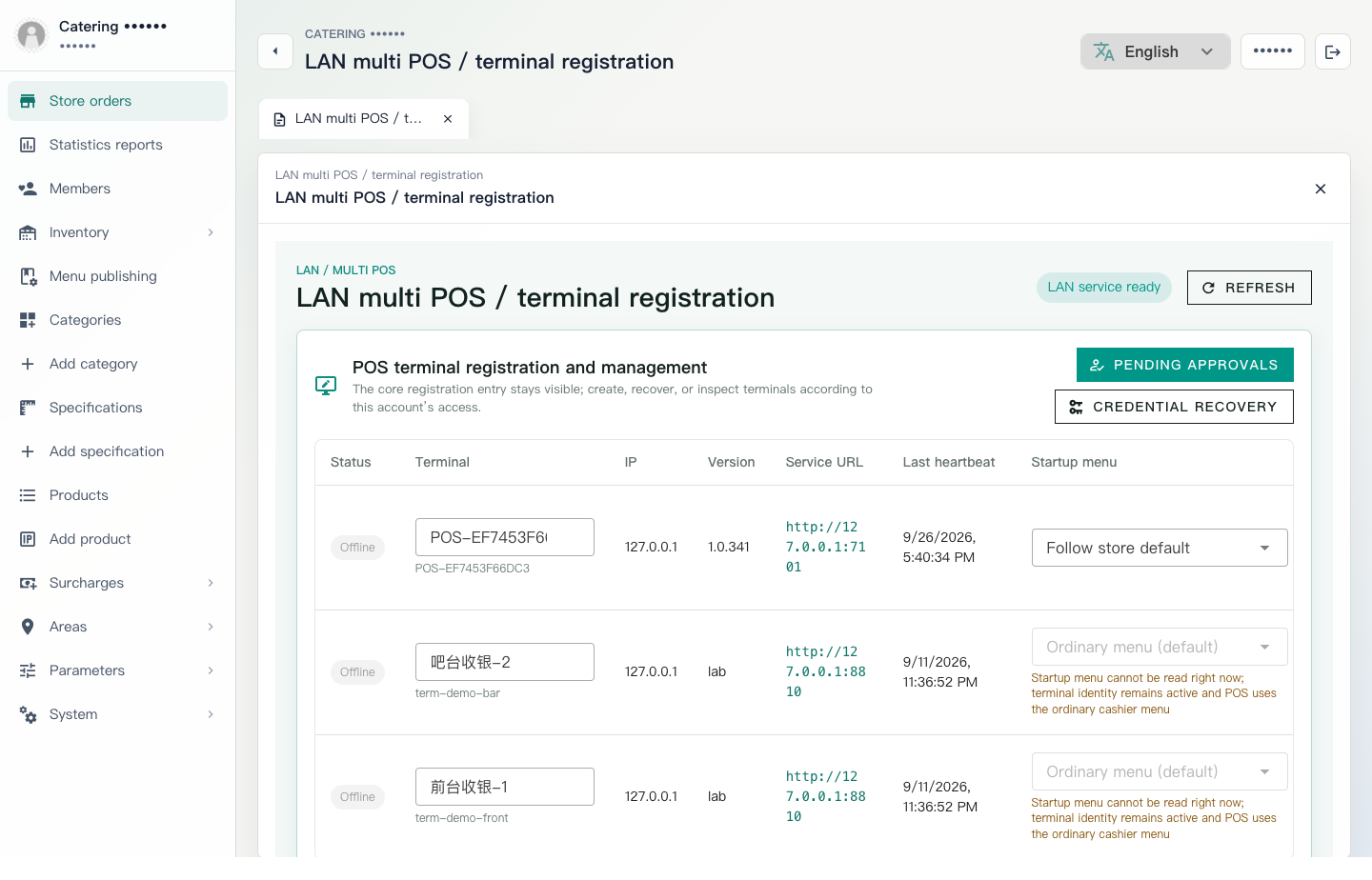
Task: Expand the System submenu chevron
Action: click(211, 714)
